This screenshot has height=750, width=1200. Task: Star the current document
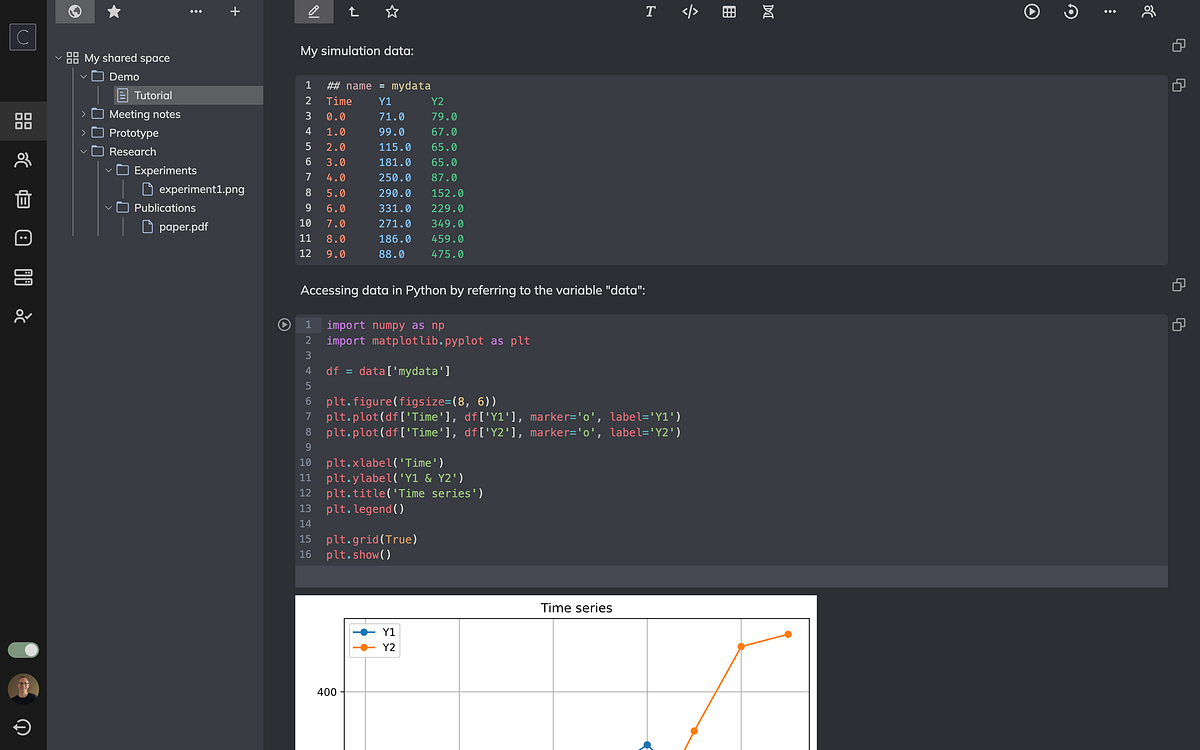click(x=392, y=12)
